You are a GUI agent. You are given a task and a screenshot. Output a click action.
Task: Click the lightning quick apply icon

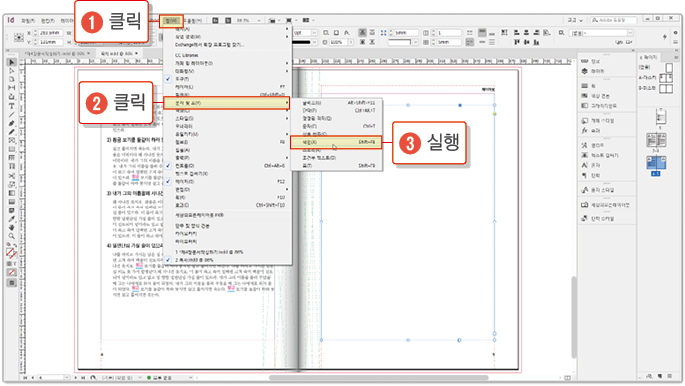665,37
